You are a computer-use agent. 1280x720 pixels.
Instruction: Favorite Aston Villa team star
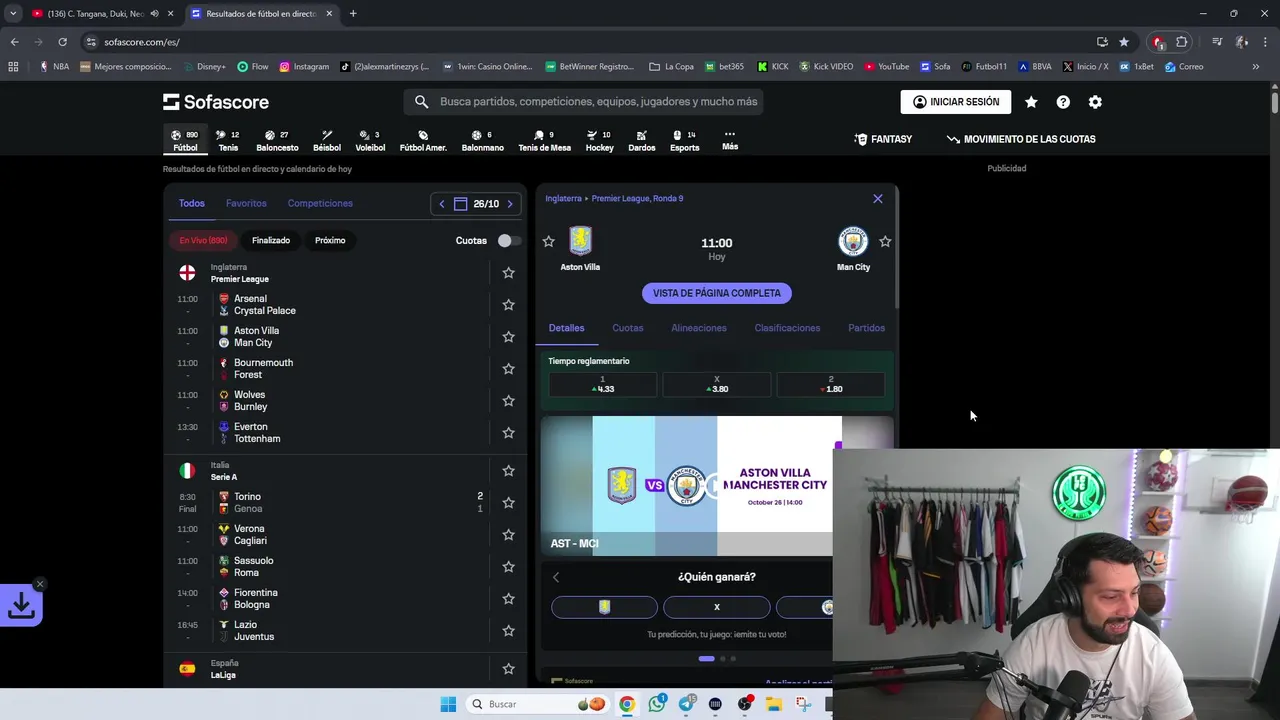point(548,242)
